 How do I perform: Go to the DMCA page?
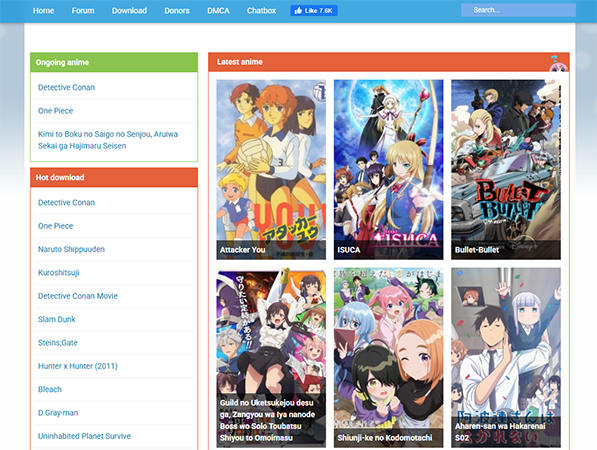[219, 11]
